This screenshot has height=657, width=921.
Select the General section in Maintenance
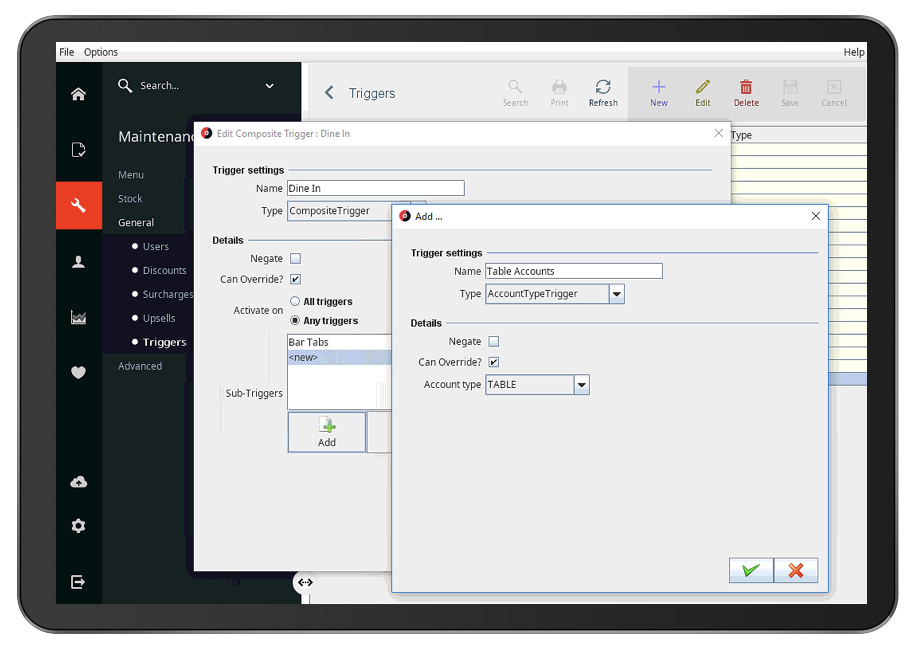point(136,223)
